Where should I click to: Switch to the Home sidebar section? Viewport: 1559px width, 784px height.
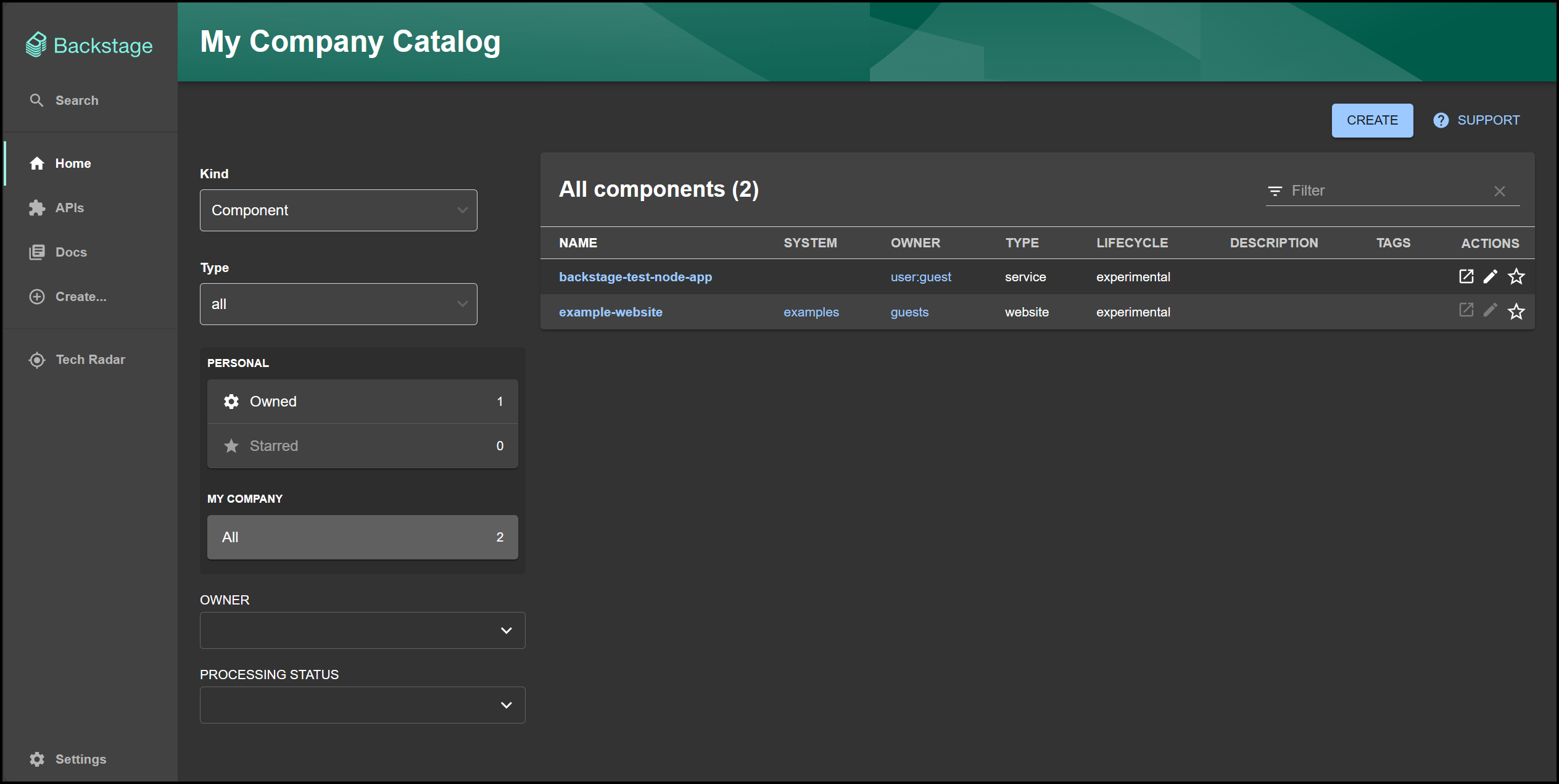click(x=73, y=163)
